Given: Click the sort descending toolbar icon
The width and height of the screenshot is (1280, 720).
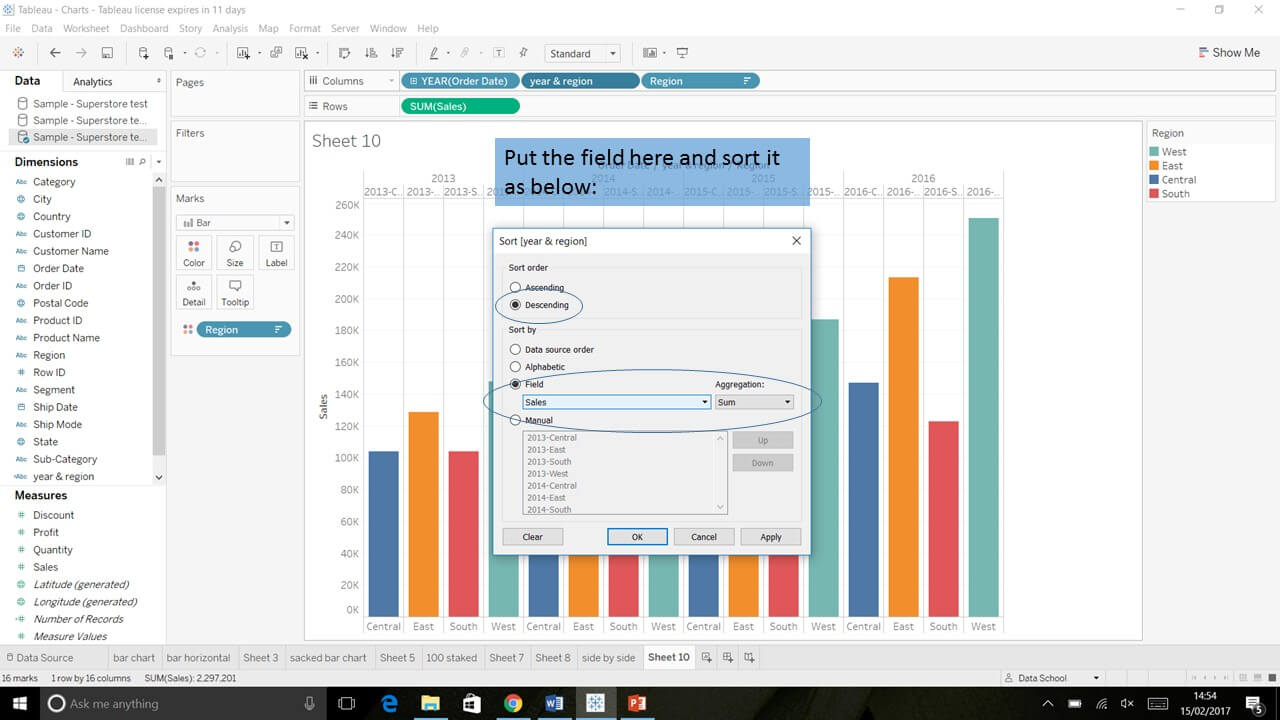Looking at the screenshot, I should pos(397,53).
